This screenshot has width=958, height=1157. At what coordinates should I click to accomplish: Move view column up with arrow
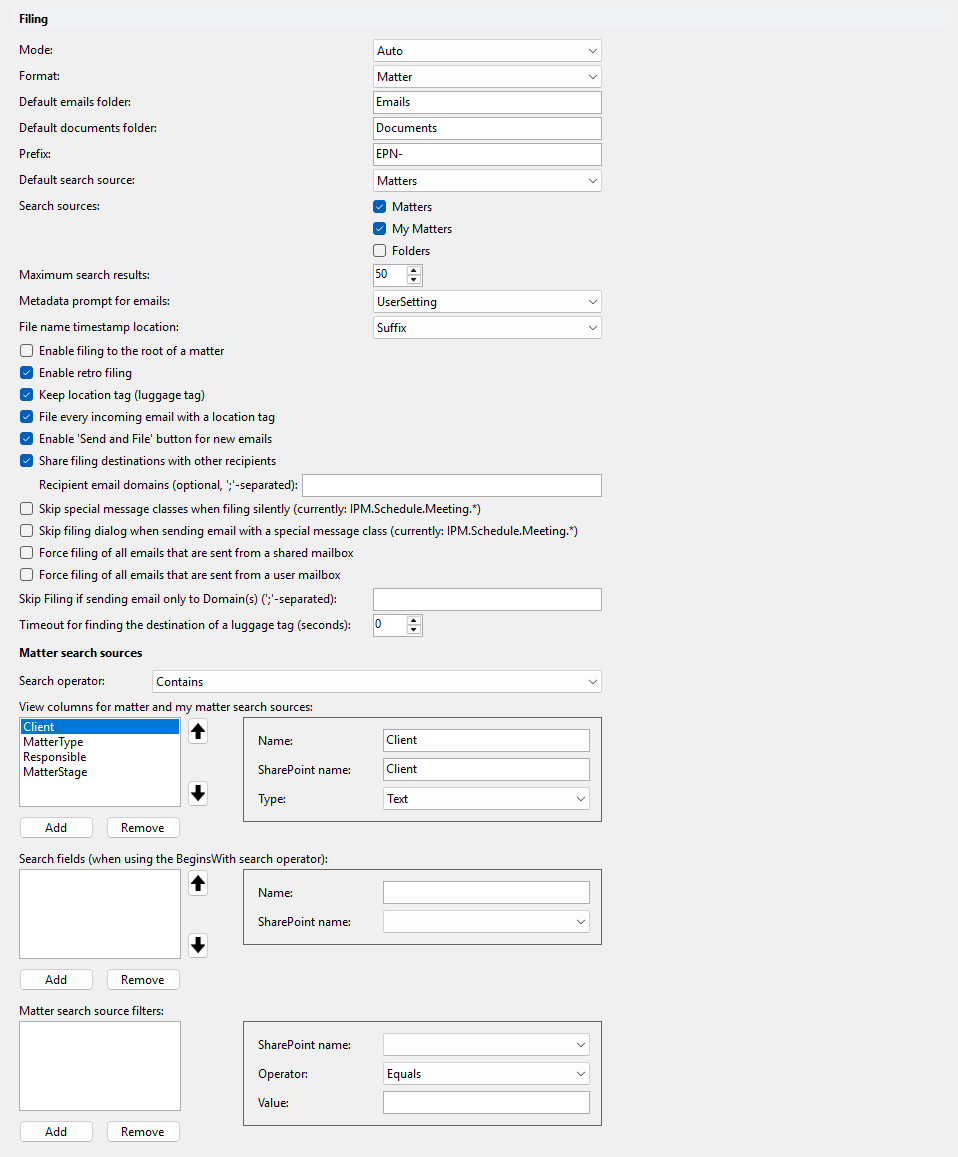198,731
